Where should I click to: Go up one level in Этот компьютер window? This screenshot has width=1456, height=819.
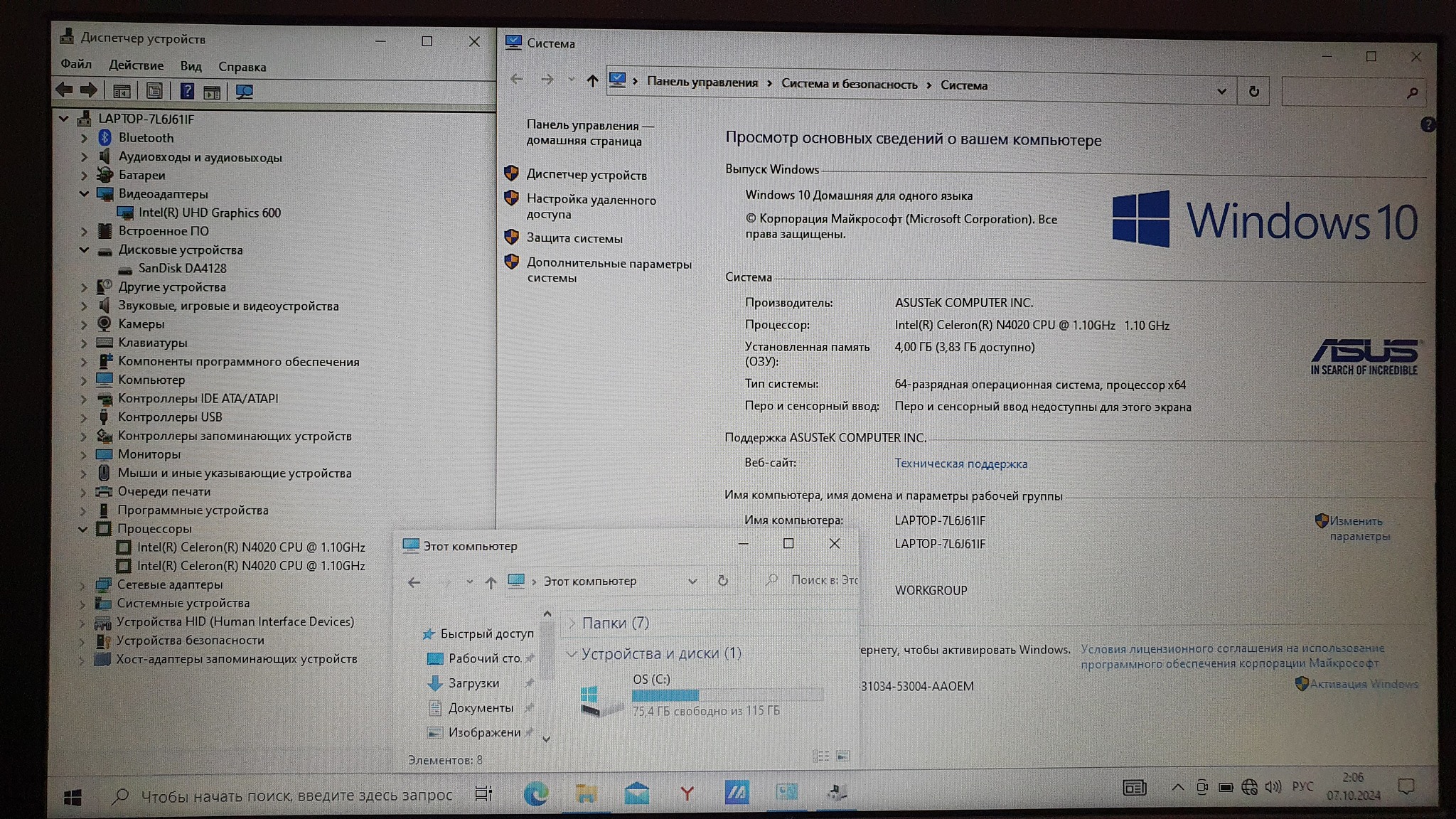[491, 582]
